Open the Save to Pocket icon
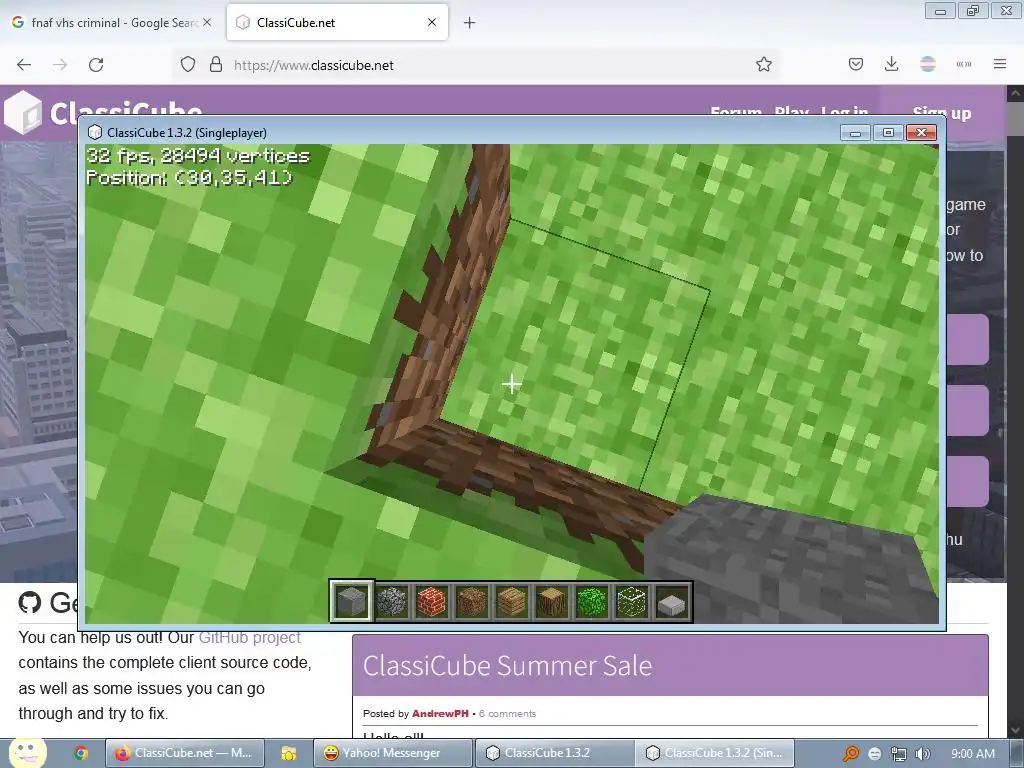Image resolution: width=1024 pixels, height=768 pixels. pos(856,64)
